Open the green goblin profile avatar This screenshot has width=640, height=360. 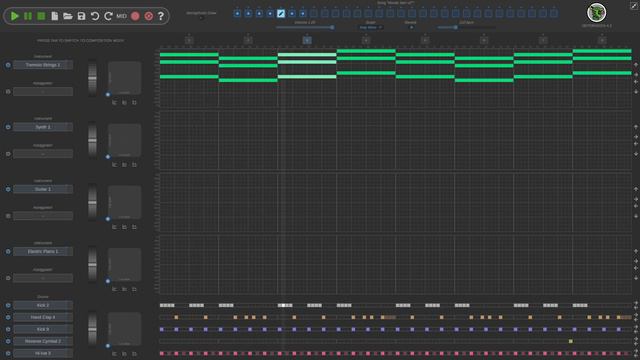click(x=596, y=12)
